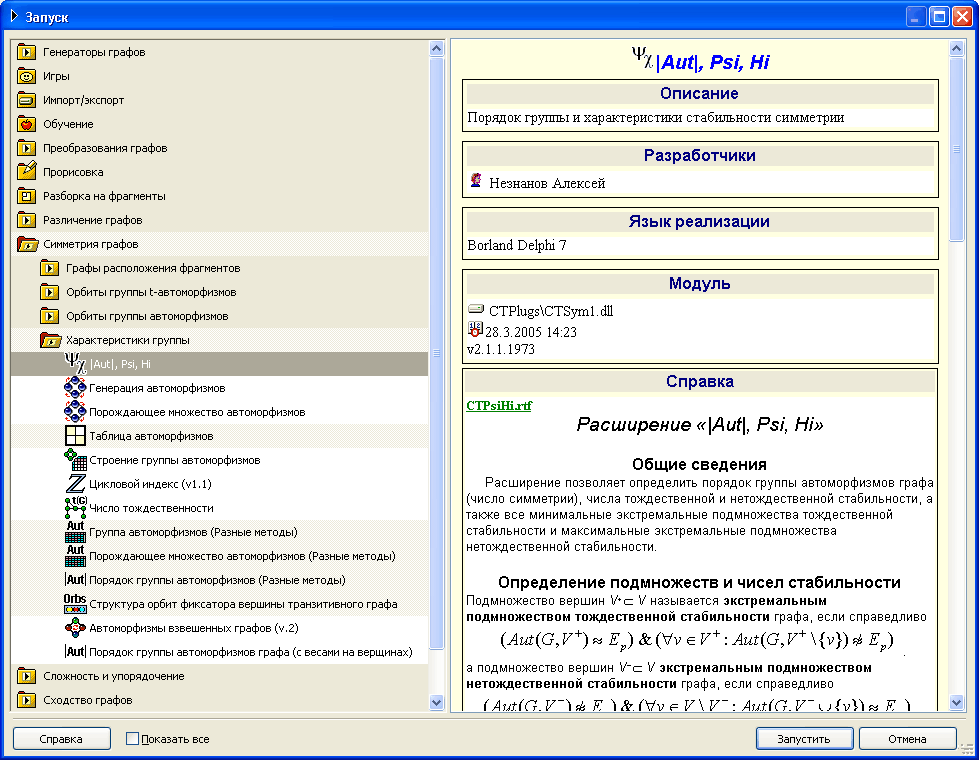
Task: Click the Запустить button
Action: coord(804,739)
